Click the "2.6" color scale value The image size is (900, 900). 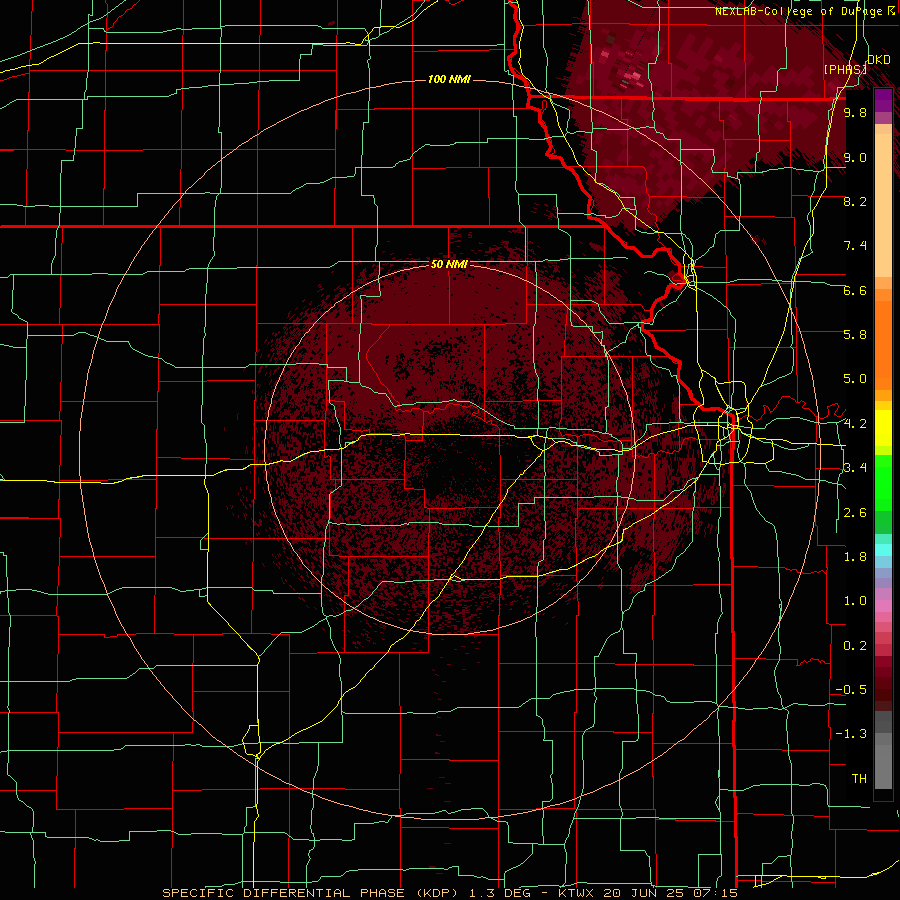tap(855, 513)
